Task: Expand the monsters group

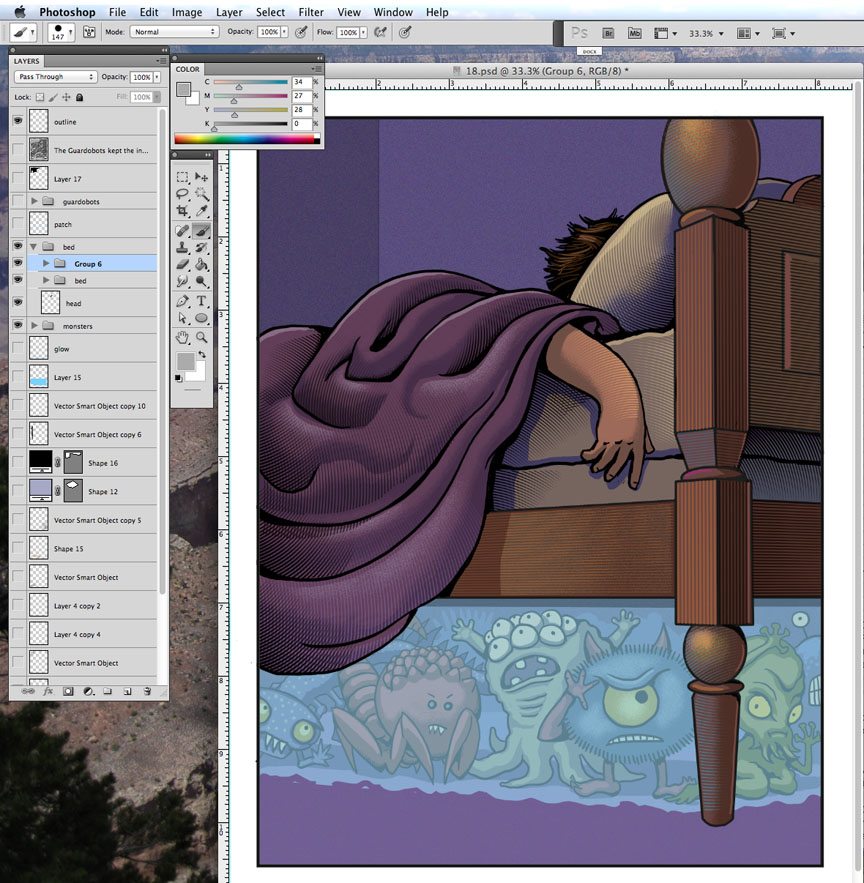Action: [x=34, y=325]
